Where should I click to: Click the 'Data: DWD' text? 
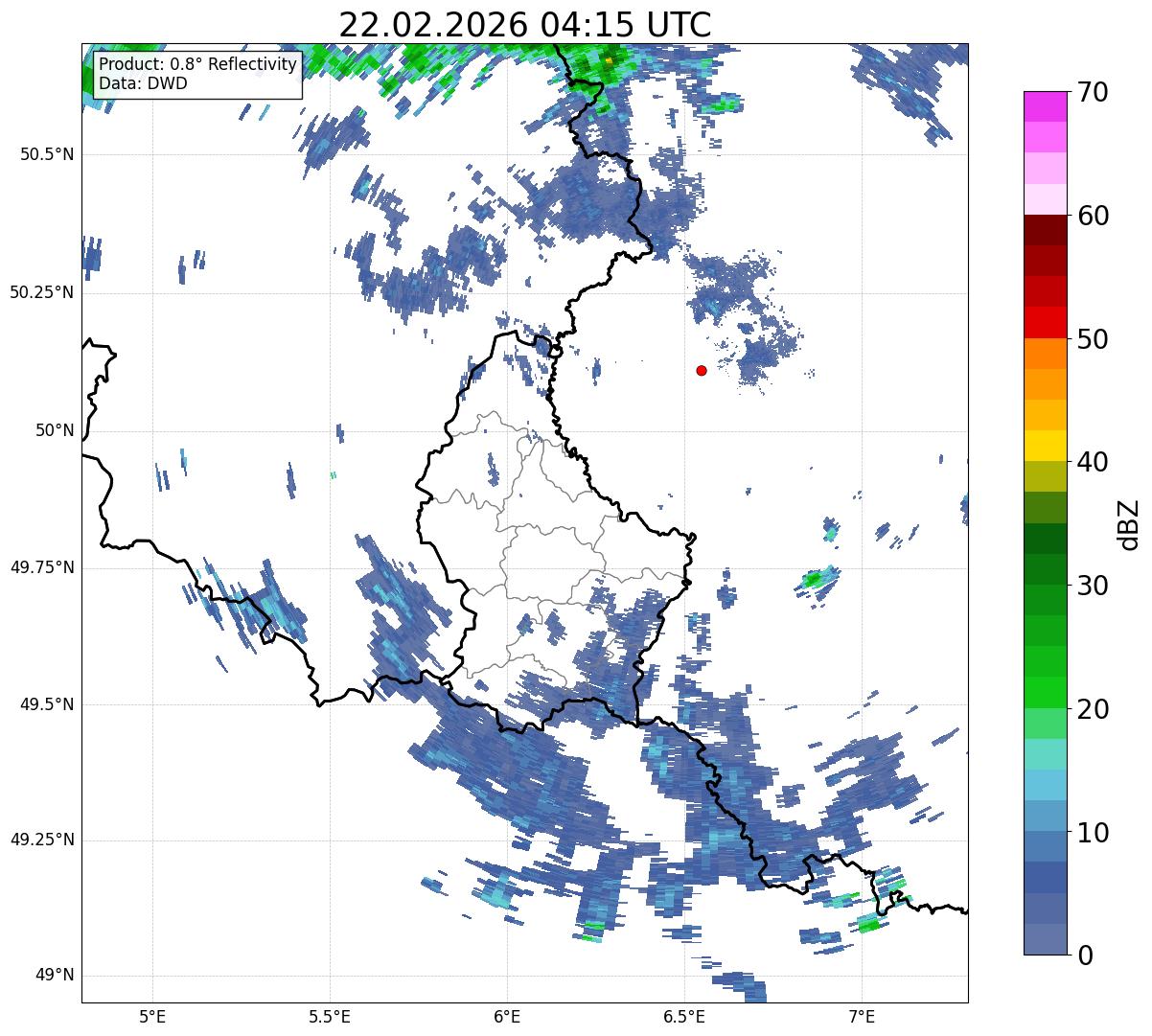tap(143, 83)
